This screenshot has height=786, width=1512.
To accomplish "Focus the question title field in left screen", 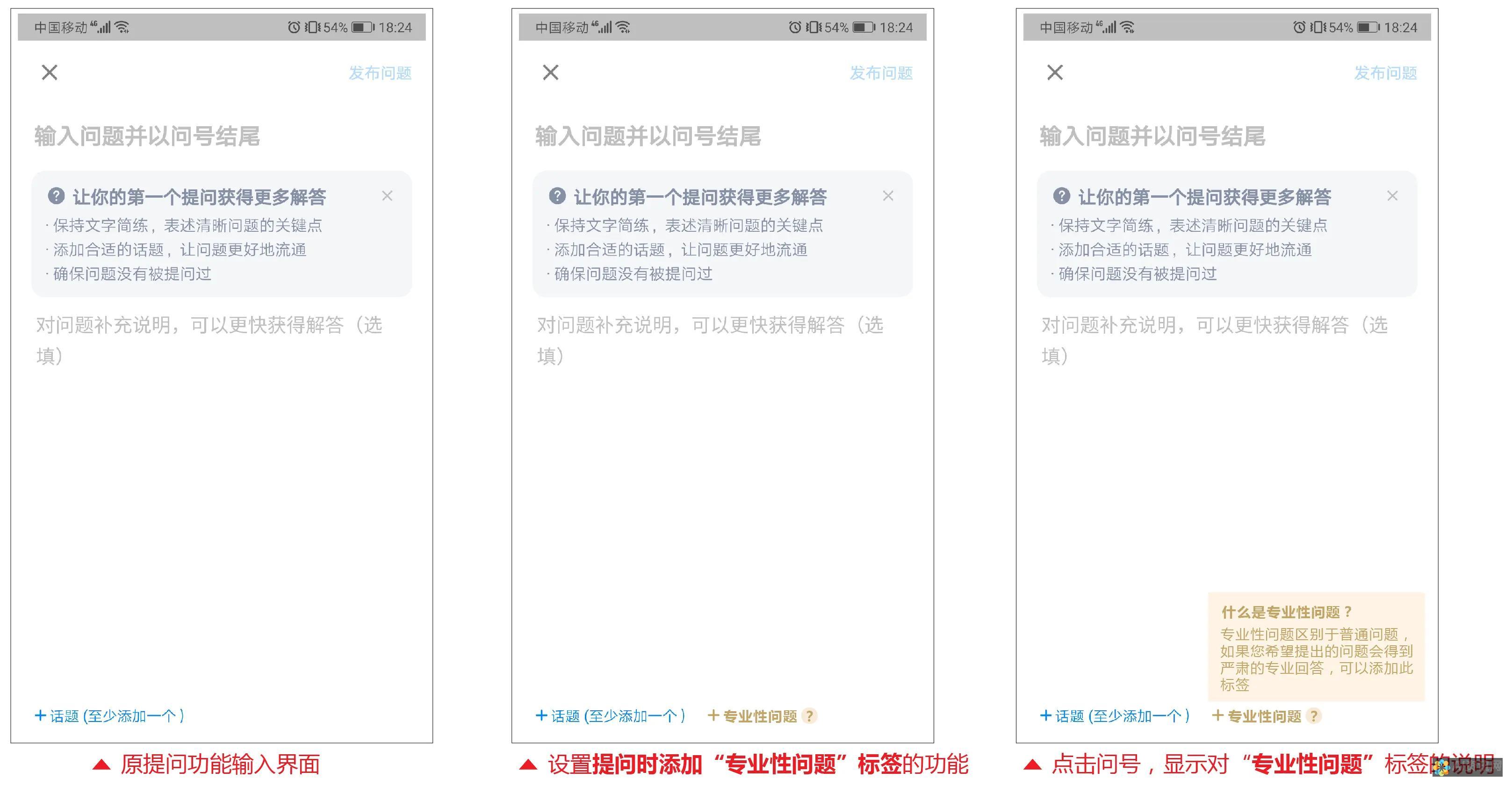I will click(147, 136).
